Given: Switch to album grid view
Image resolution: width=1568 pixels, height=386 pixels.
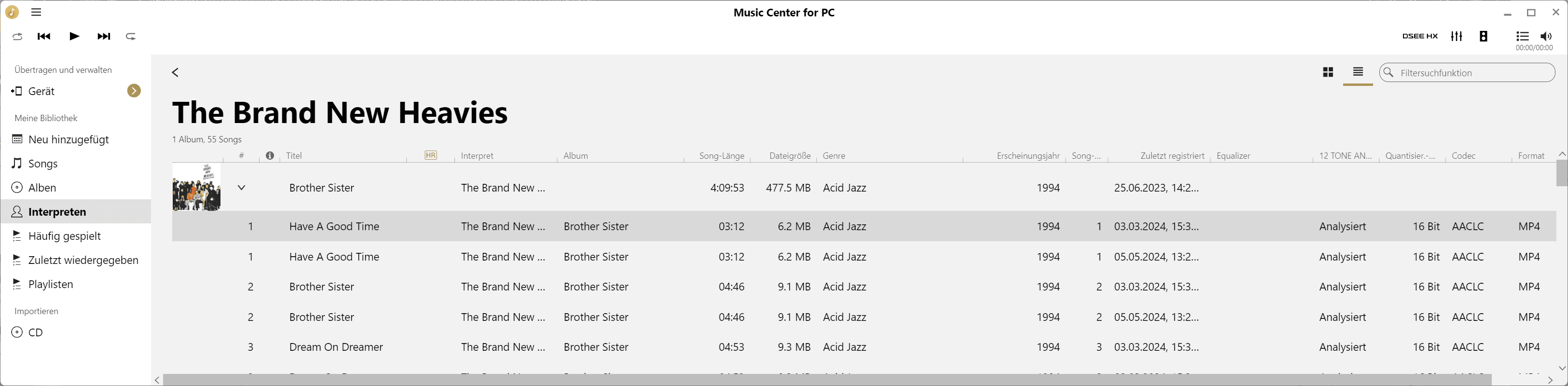Looking at the screenshot, I should (x=1328, y=72).
